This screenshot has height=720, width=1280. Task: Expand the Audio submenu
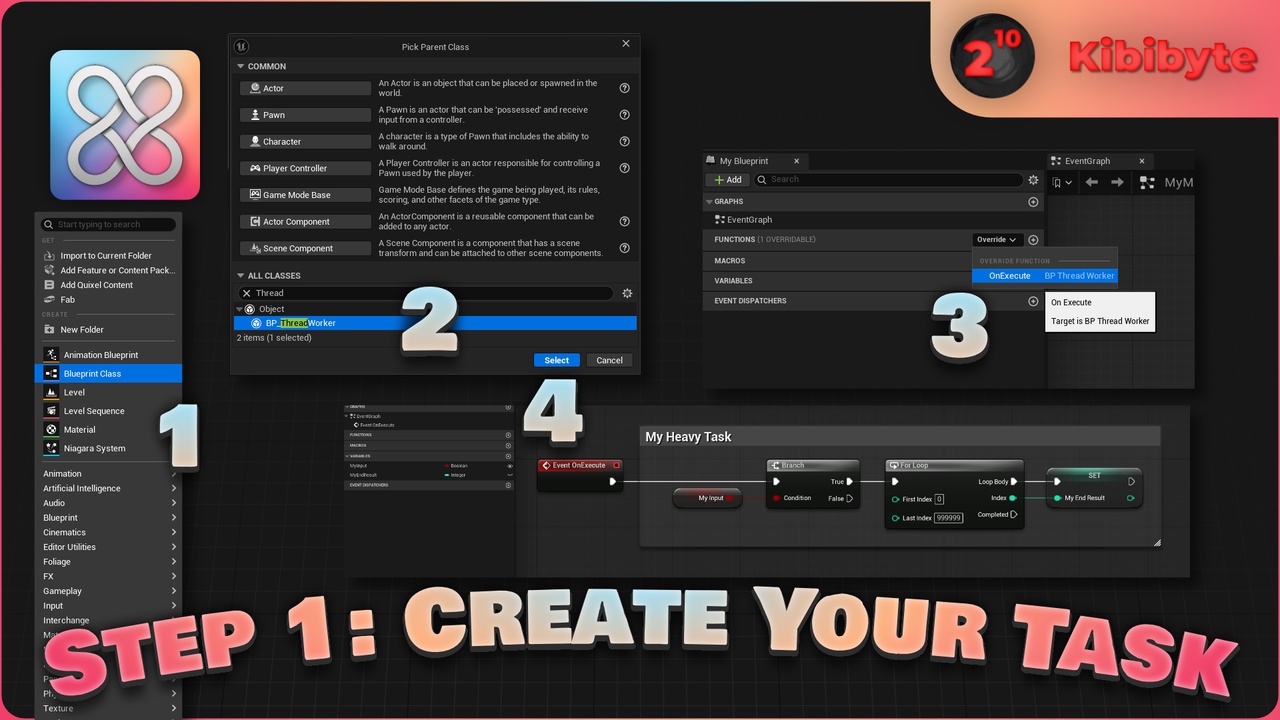108,503
